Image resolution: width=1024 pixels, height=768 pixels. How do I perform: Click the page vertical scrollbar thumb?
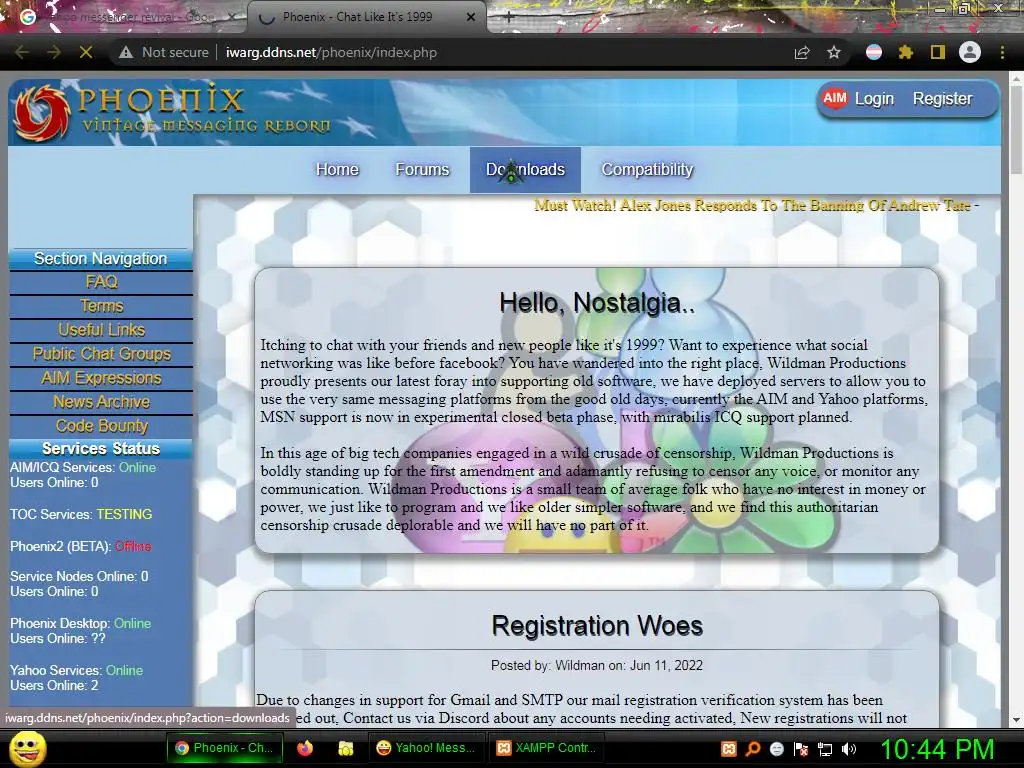[1016, 129]
